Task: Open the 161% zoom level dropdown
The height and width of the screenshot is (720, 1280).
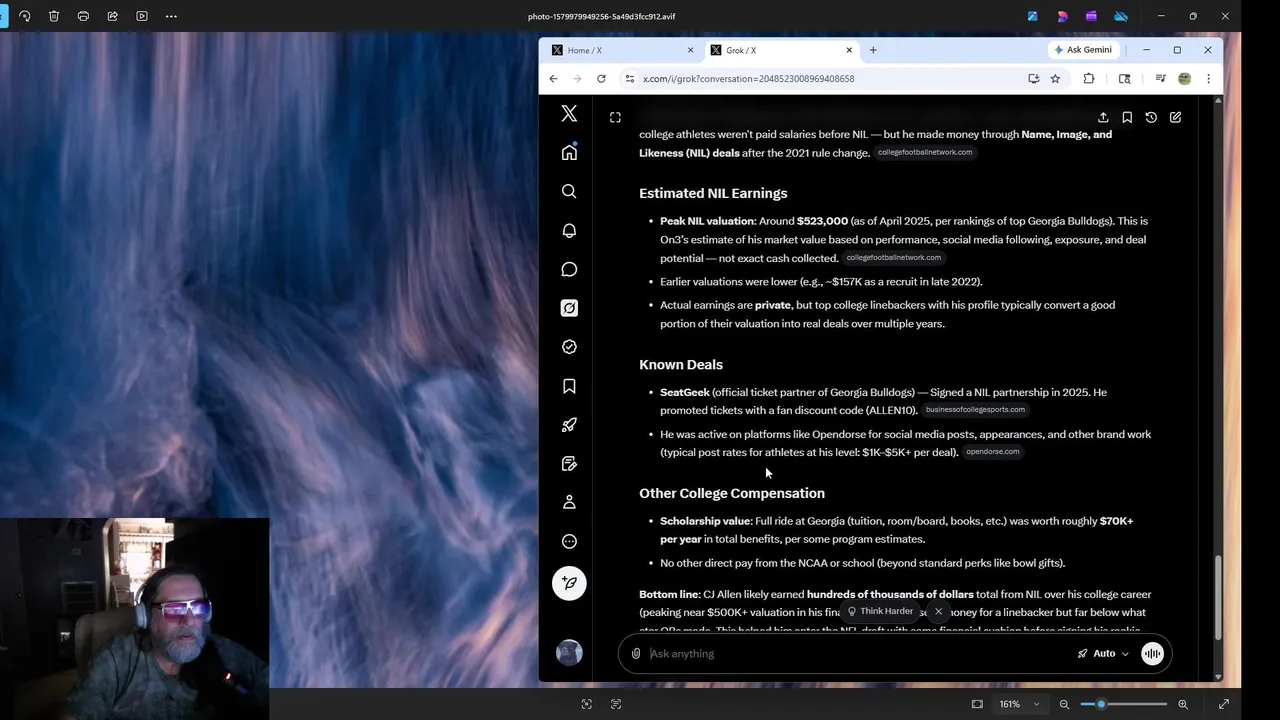Action: click(1017, 704)
